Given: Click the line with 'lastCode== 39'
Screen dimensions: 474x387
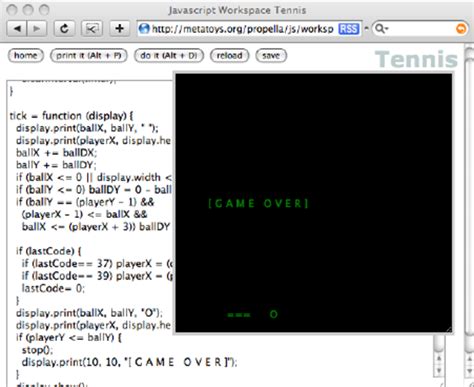Looking at the screenshot, I should [97, 276].
